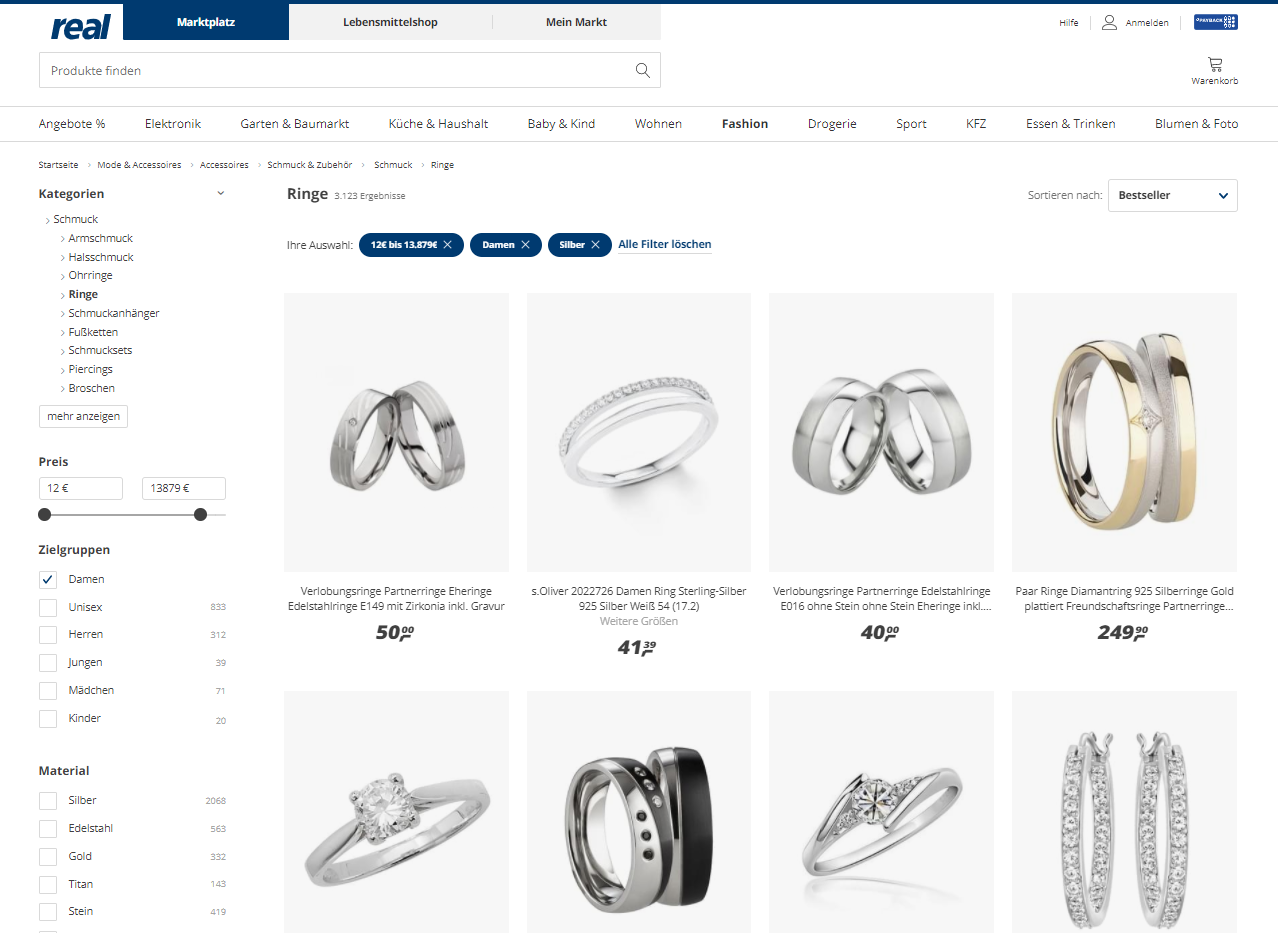Image resolution: width=1278 pixels, height=933 pixels.
Task: Open the Blumen & Foto menu
Action: [1196, 124]
